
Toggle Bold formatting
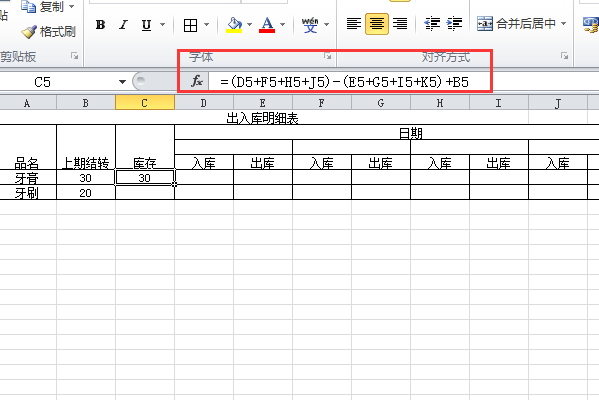pos(100,25)
